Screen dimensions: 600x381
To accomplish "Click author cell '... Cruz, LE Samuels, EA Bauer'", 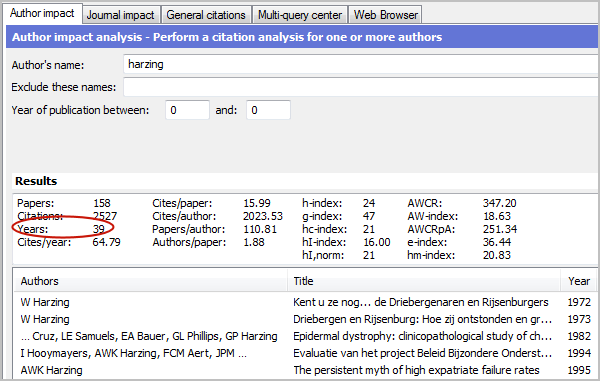I will pyautogui.click(x=149, y=336).
